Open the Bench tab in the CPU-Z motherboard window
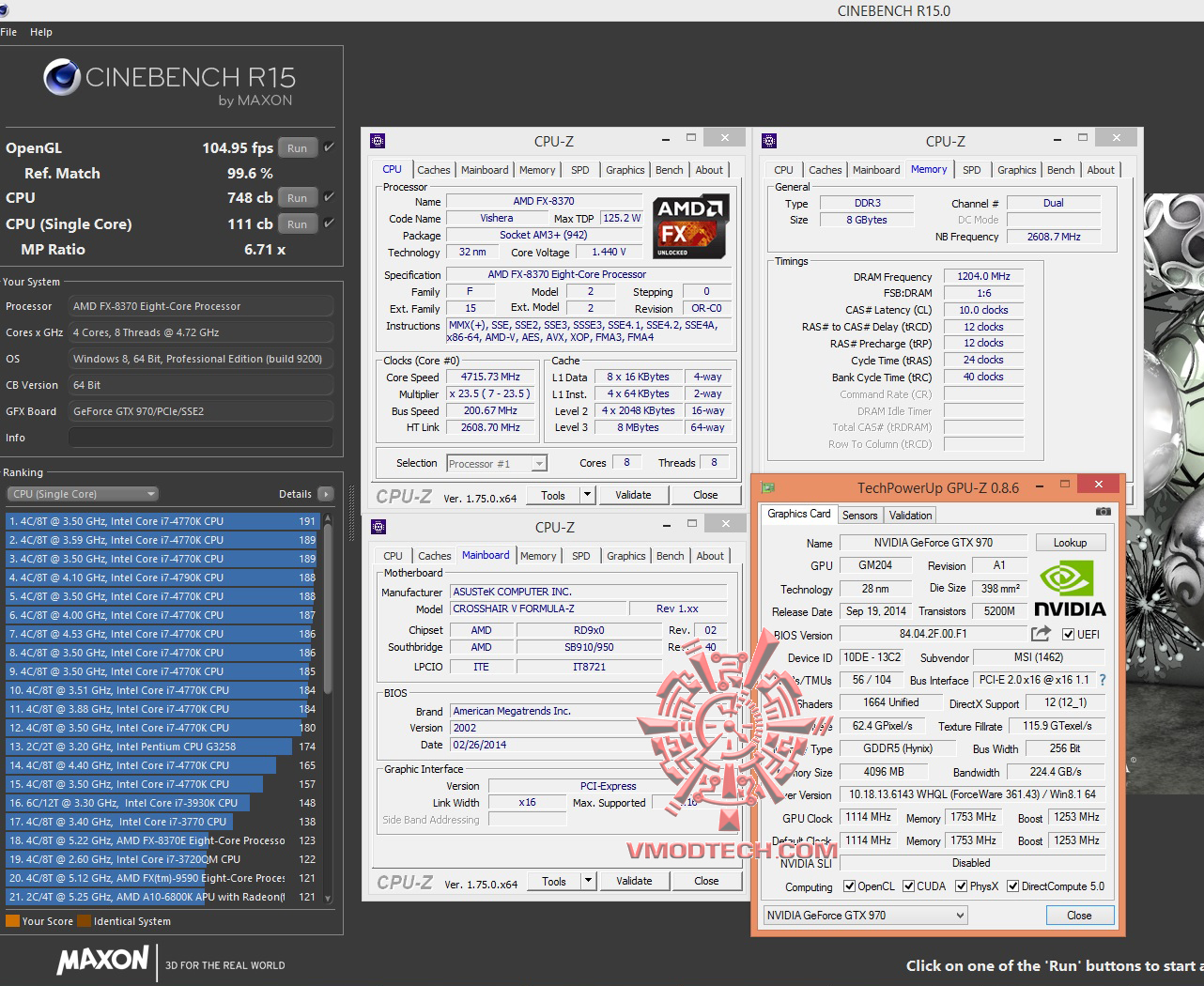 pyautogui.click(x=670, y=556)
